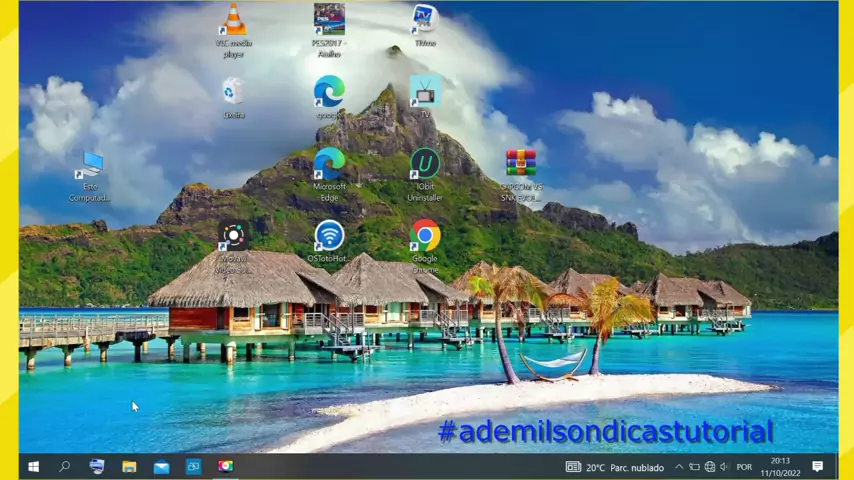Open the POR language input selector
This screenshot has width=854, height=480.
pyautogui.click(x=744, y=467)
